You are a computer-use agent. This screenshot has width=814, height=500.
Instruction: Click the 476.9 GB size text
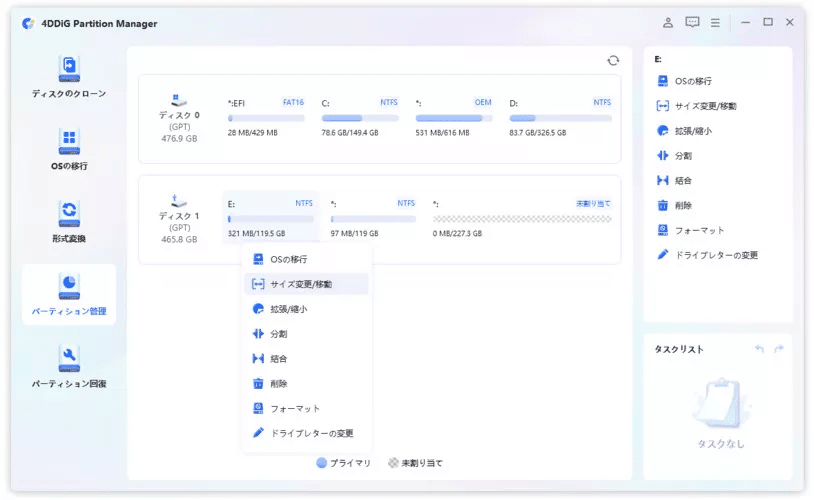179,139
